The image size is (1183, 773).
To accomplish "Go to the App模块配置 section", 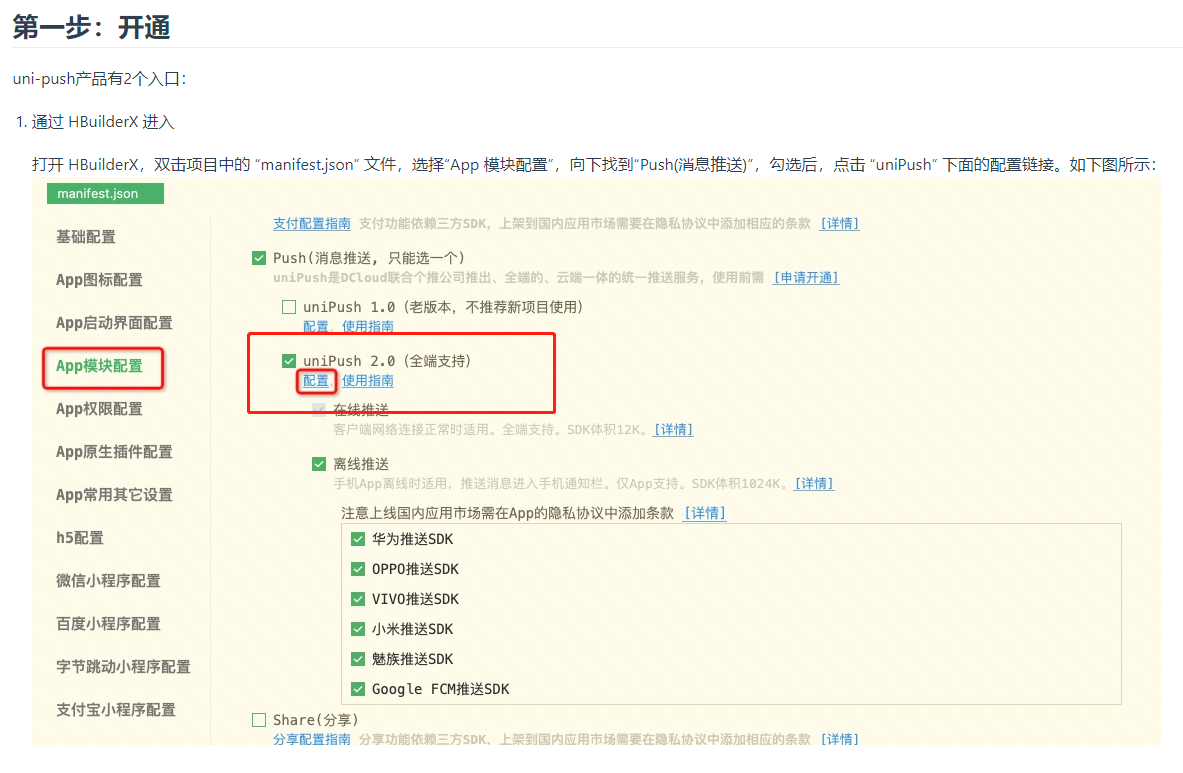I will tap(99, 366).
